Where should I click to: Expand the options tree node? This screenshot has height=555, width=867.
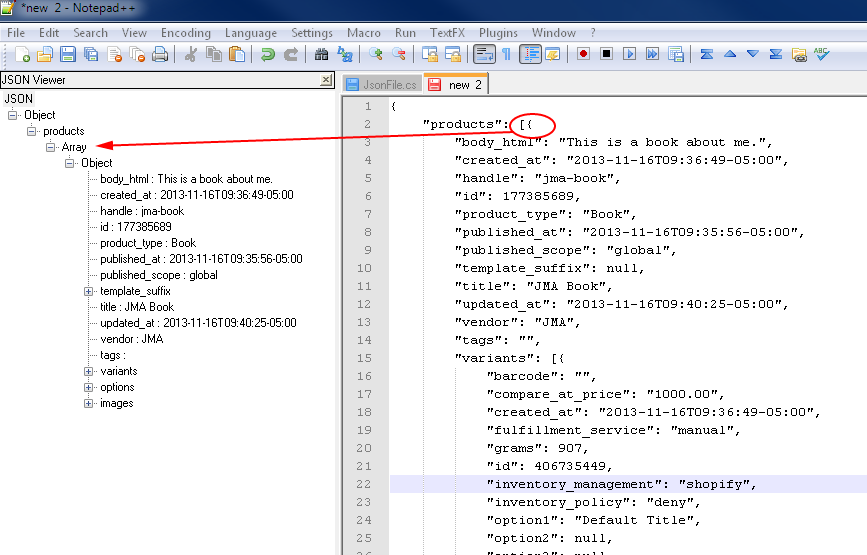coord(88,388)
